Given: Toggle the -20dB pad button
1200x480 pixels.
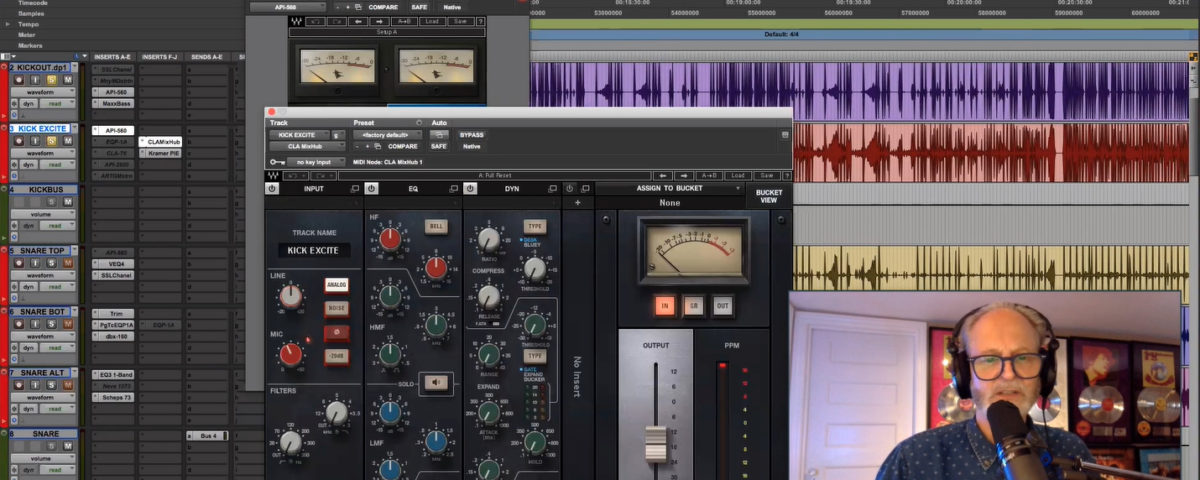Looking at the screenshot, I should [x=336, y=356].
